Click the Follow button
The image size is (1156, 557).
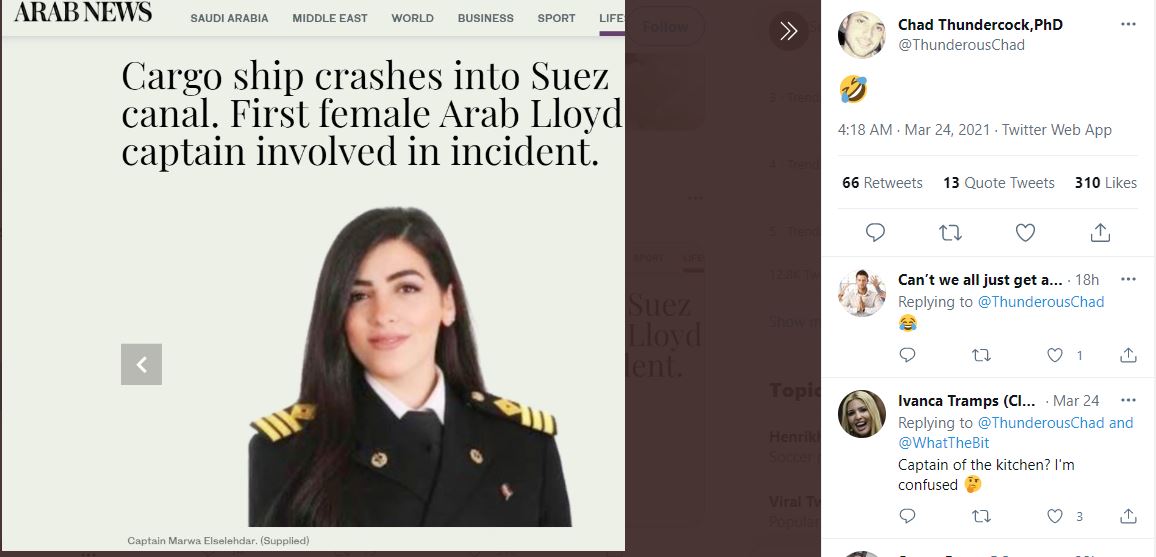(x=665, y=27)
